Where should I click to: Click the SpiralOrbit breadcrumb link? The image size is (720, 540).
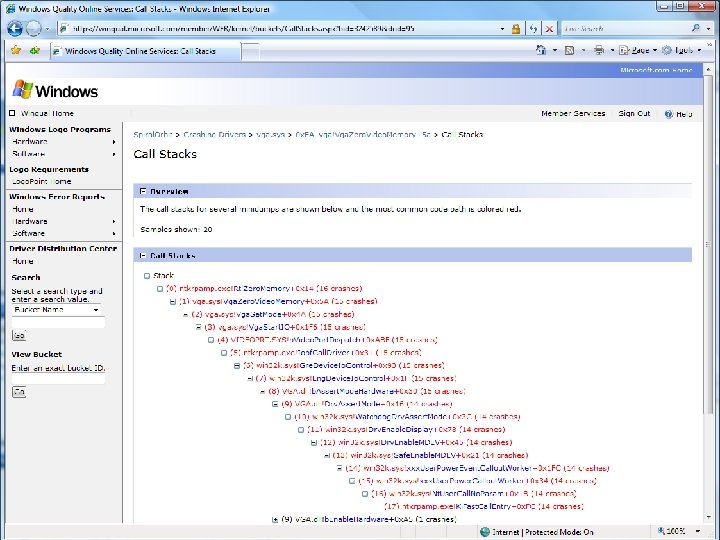(153, 135)
